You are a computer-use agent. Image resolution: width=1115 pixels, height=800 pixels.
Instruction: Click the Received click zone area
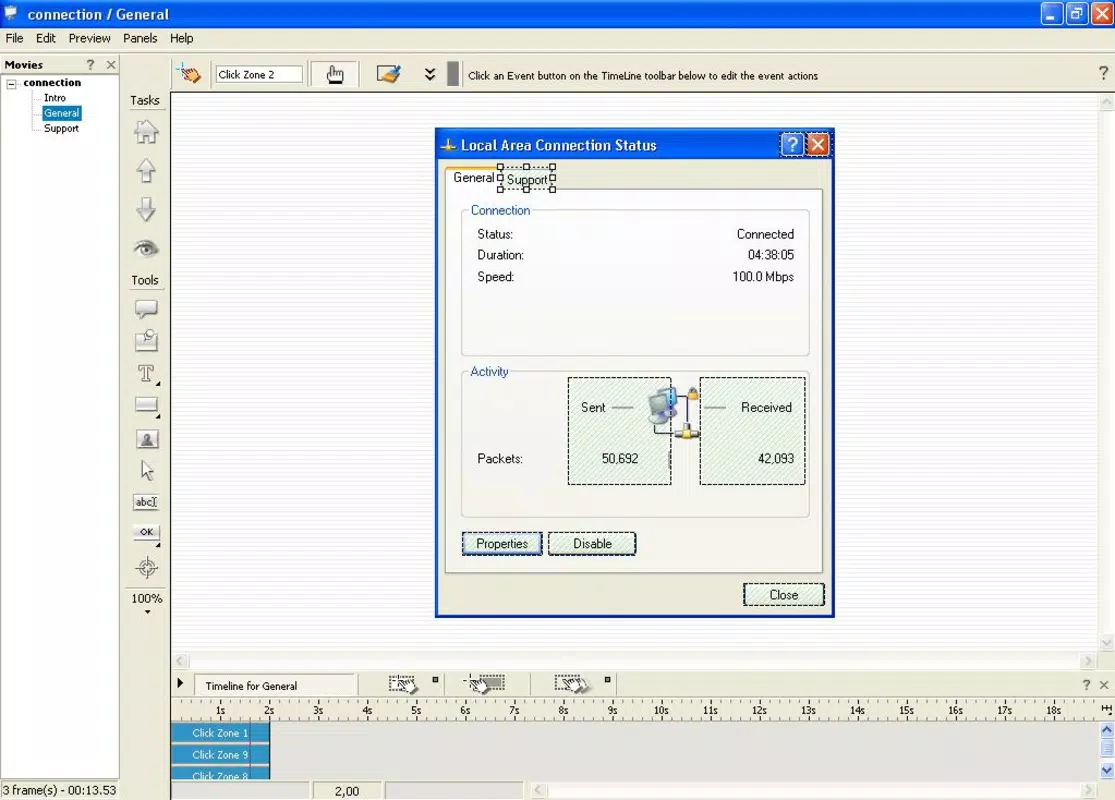(x=752, y=431)
